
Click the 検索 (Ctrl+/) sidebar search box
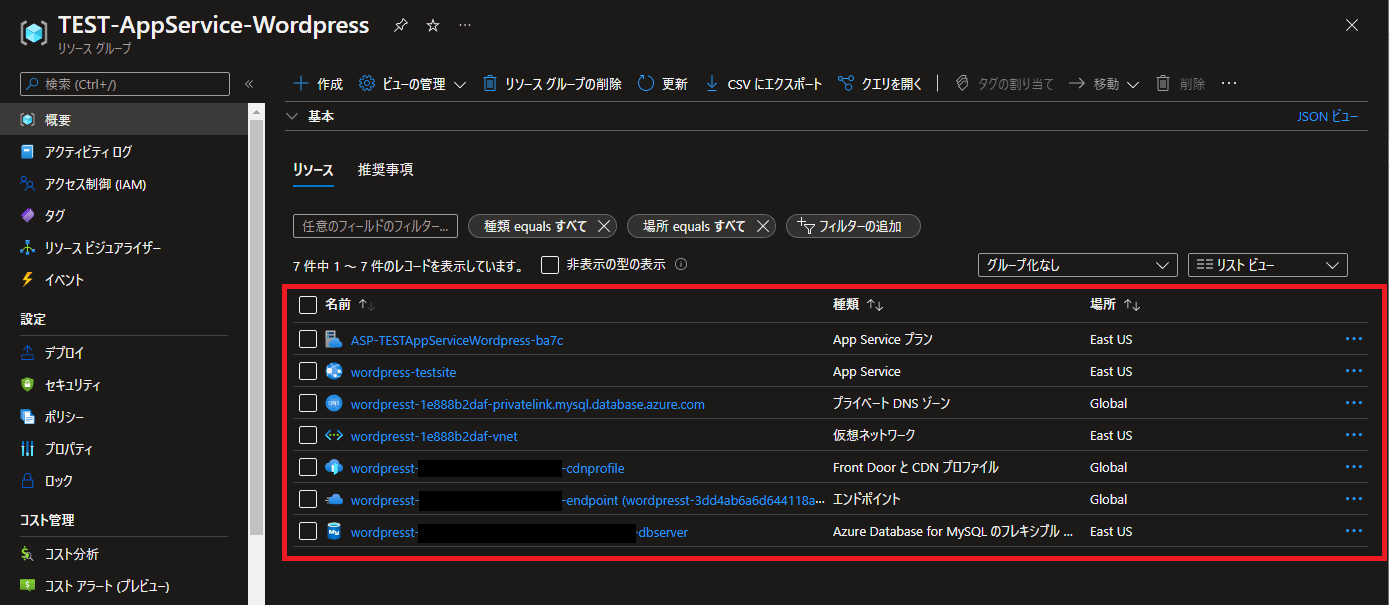[x=125, y=84]
